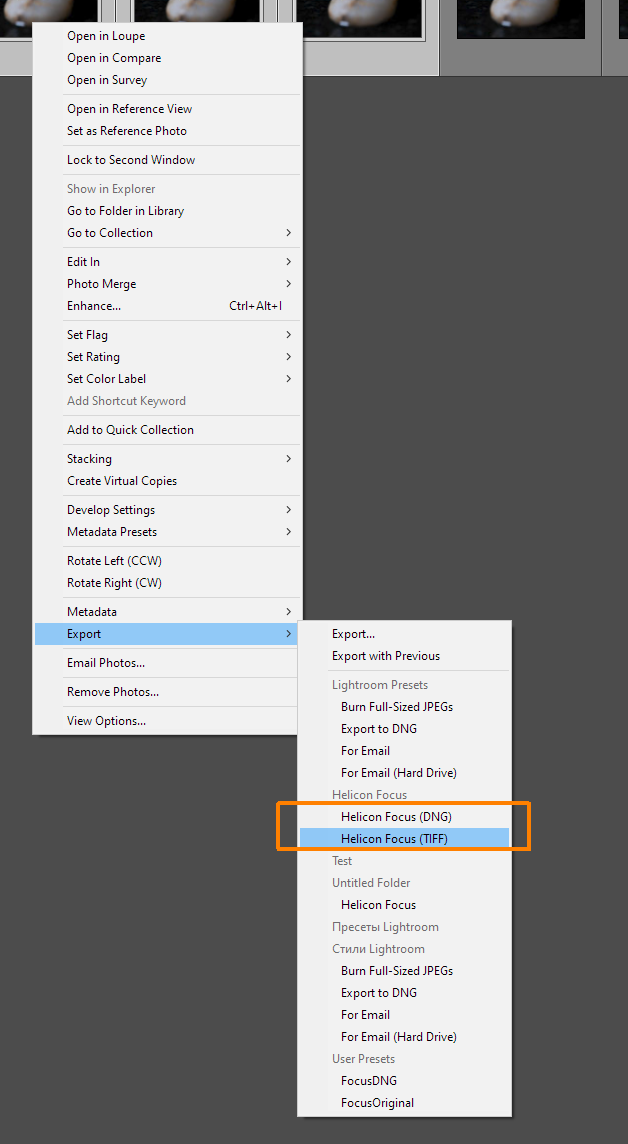This screenshot has height=1144, width=628.
Task: Add photo to Quick Collection
Action: [x=130, y=430]
